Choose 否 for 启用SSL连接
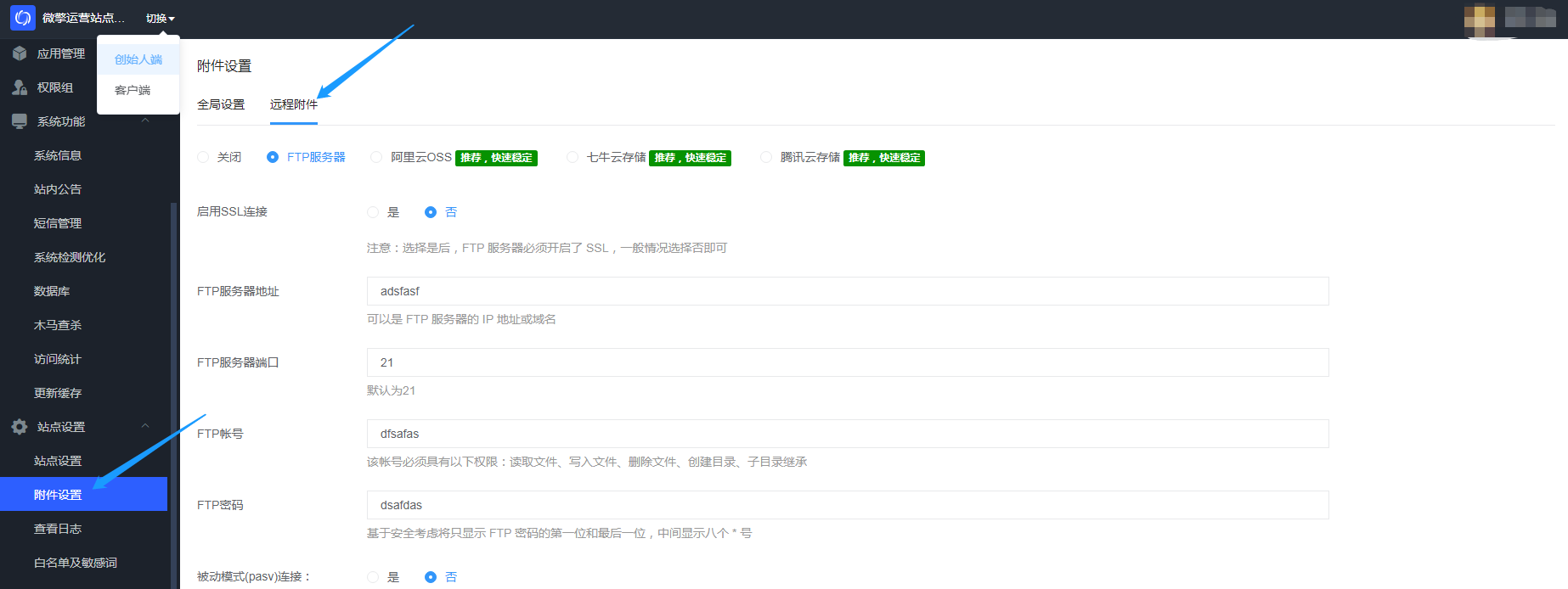The width and height of the screenshot is (1568, 589). point(431,212)
